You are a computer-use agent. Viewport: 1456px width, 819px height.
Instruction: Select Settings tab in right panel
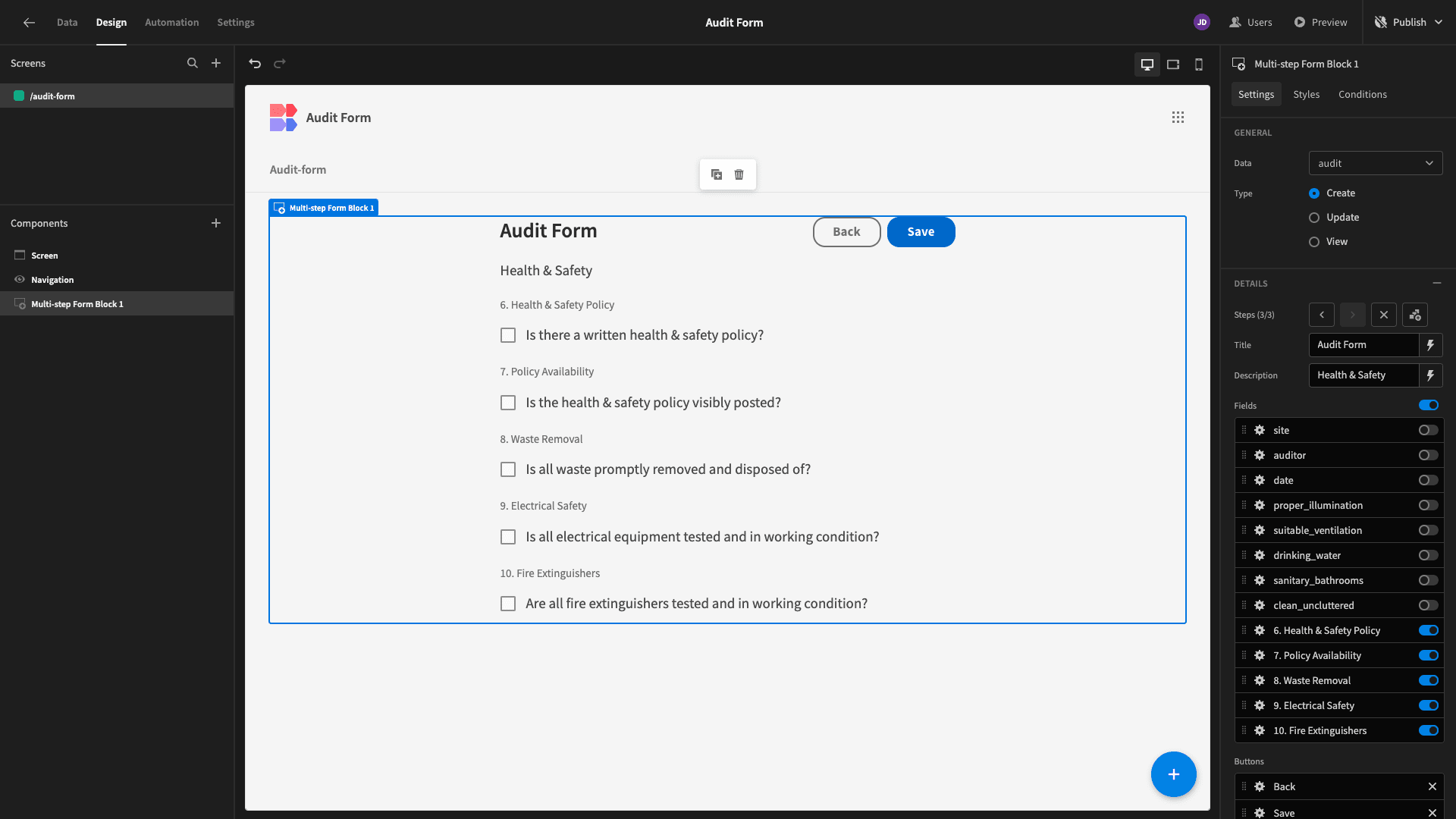tap(1256, 95)
